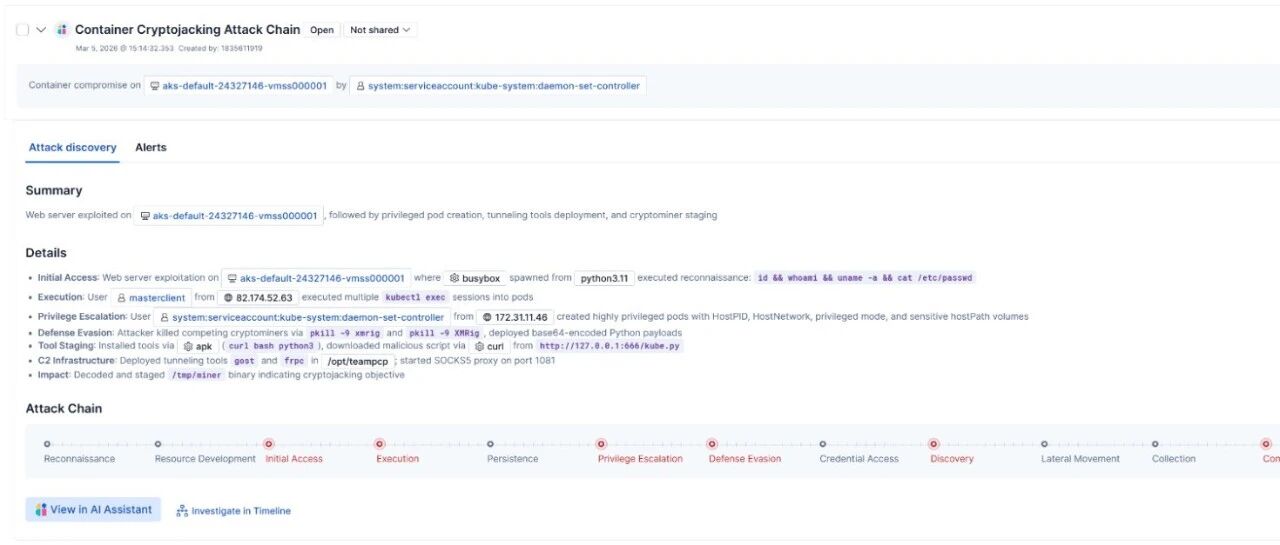This screenshot has width=1280, height=545.
Task: Click the daemon-set-controller badge in Privilege Escalation
Action: click(301, 317)
